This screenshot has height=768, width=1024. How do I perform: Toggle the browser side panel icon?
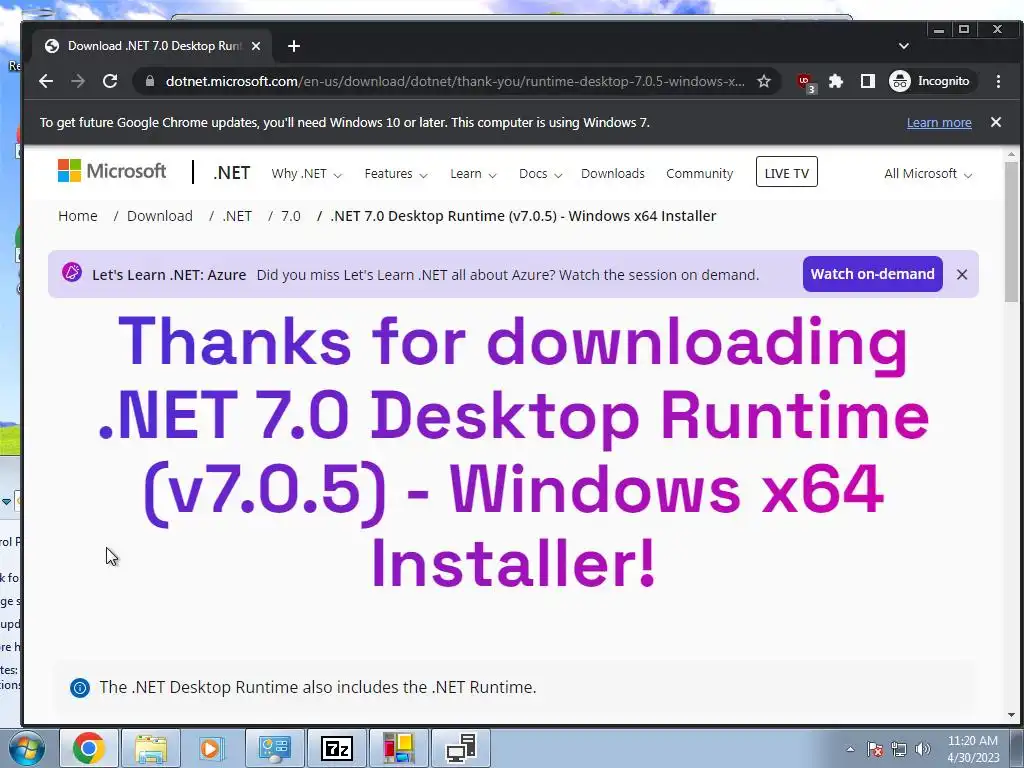point(867,81)
